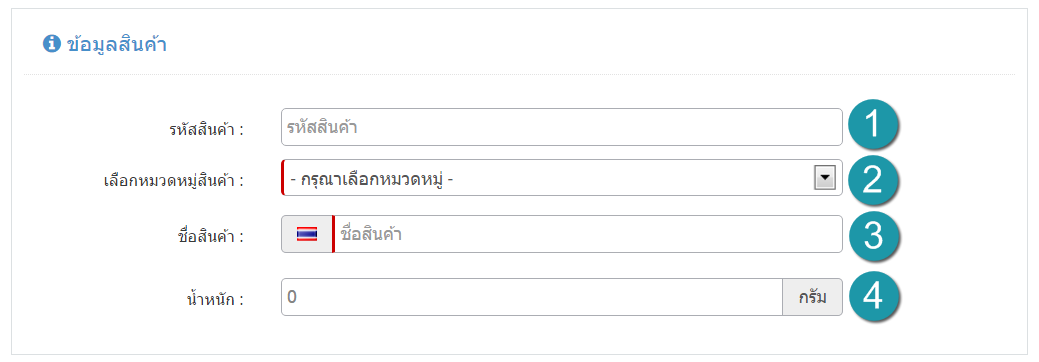
Task: Focus the ชื่อสินค้า product name field
Action: tap(588, 234)
